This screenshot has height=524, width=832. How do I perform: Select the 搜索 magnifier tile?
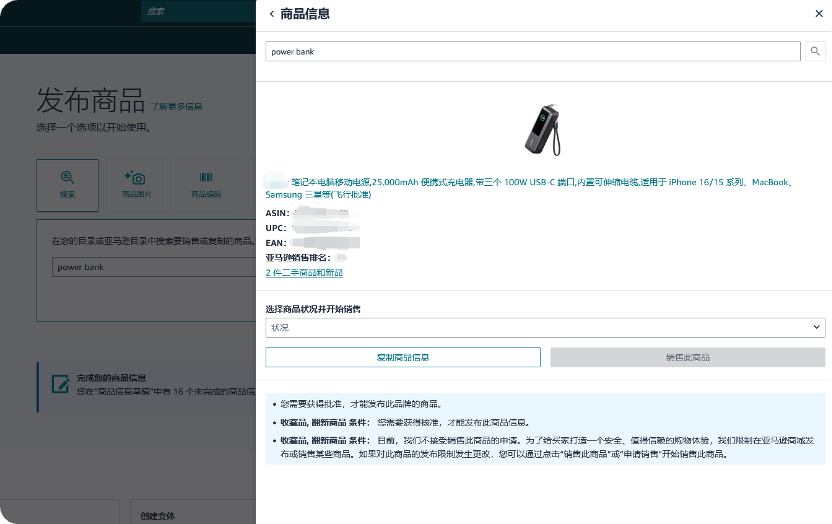point(67,184)
